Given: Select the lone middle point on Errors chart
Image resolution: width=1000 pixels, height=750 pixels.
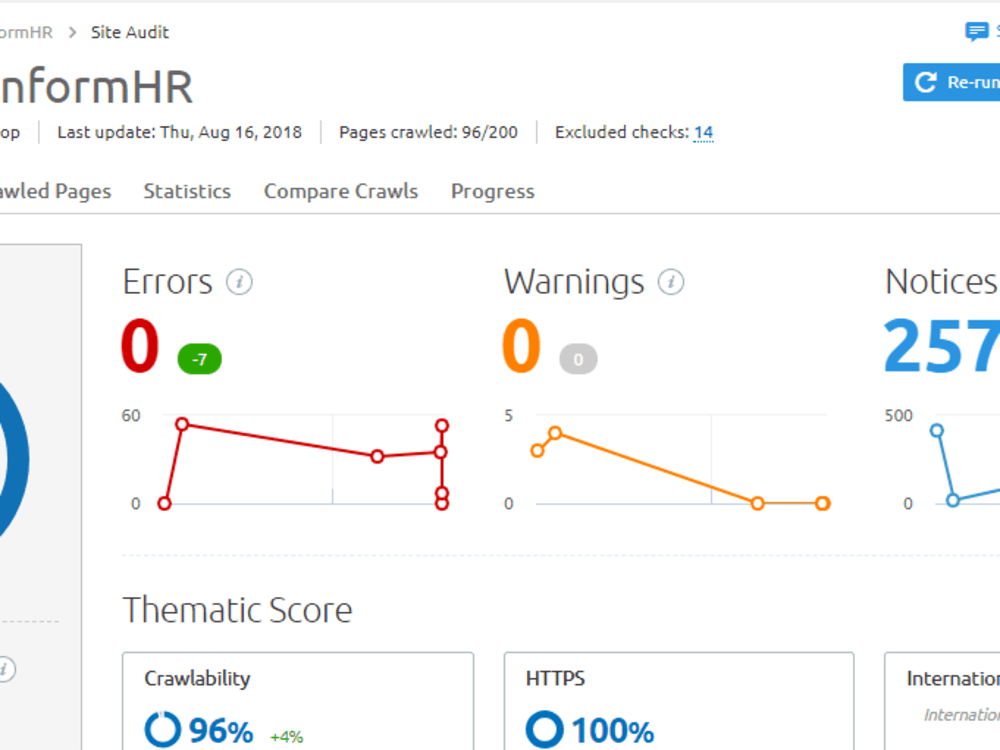Looking at the screenshot, I should [377, 457].
